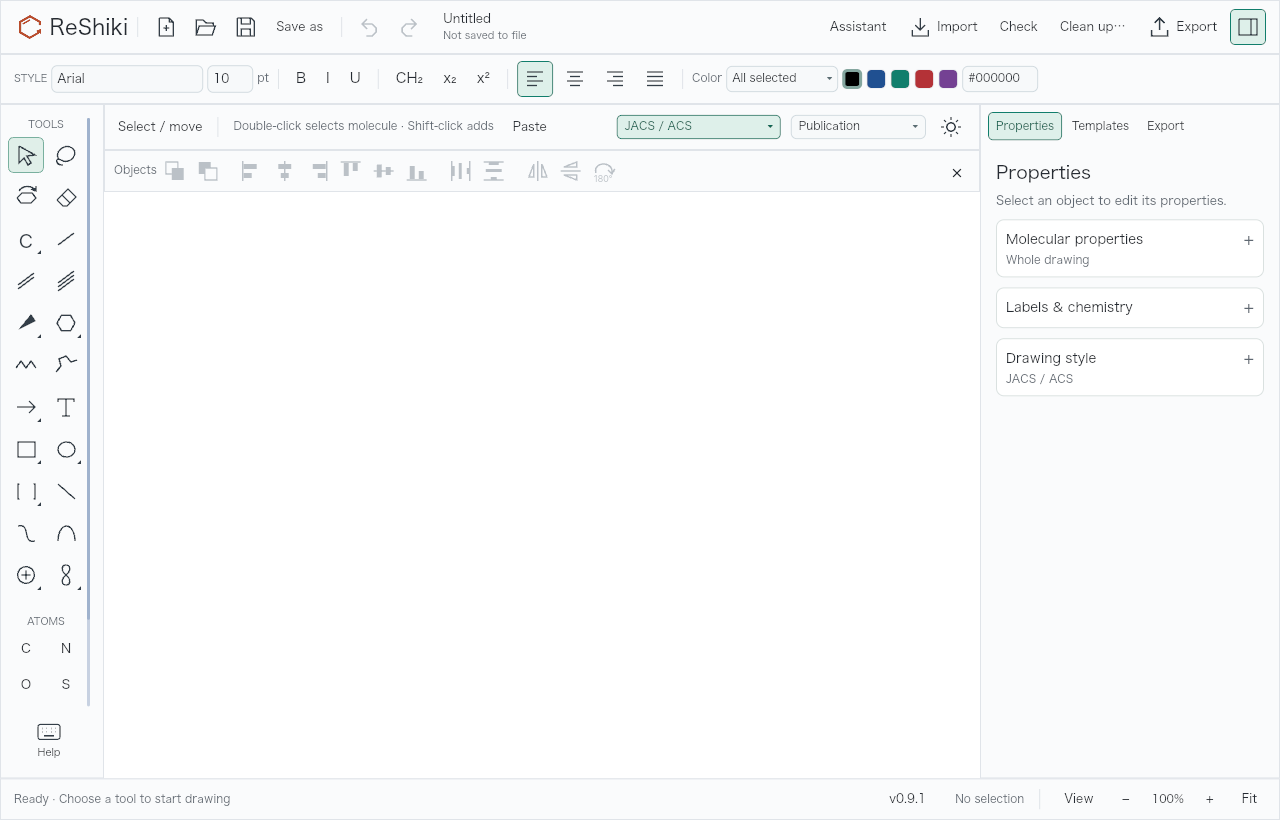Click the Fit view button
The width and height of the screenshot is (1280, 820).
(x=1249, y=799)
